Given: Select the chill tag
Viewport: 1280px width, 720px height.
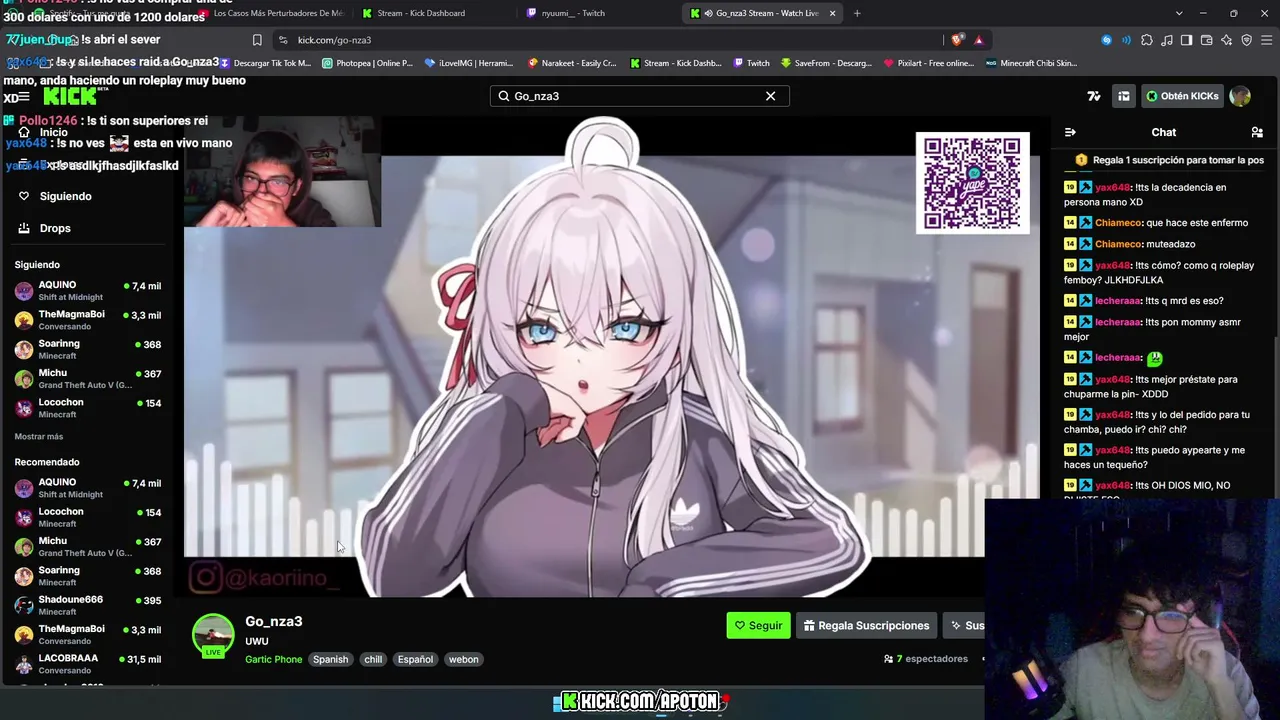Looking at the screenshot, I should point(373,659).
